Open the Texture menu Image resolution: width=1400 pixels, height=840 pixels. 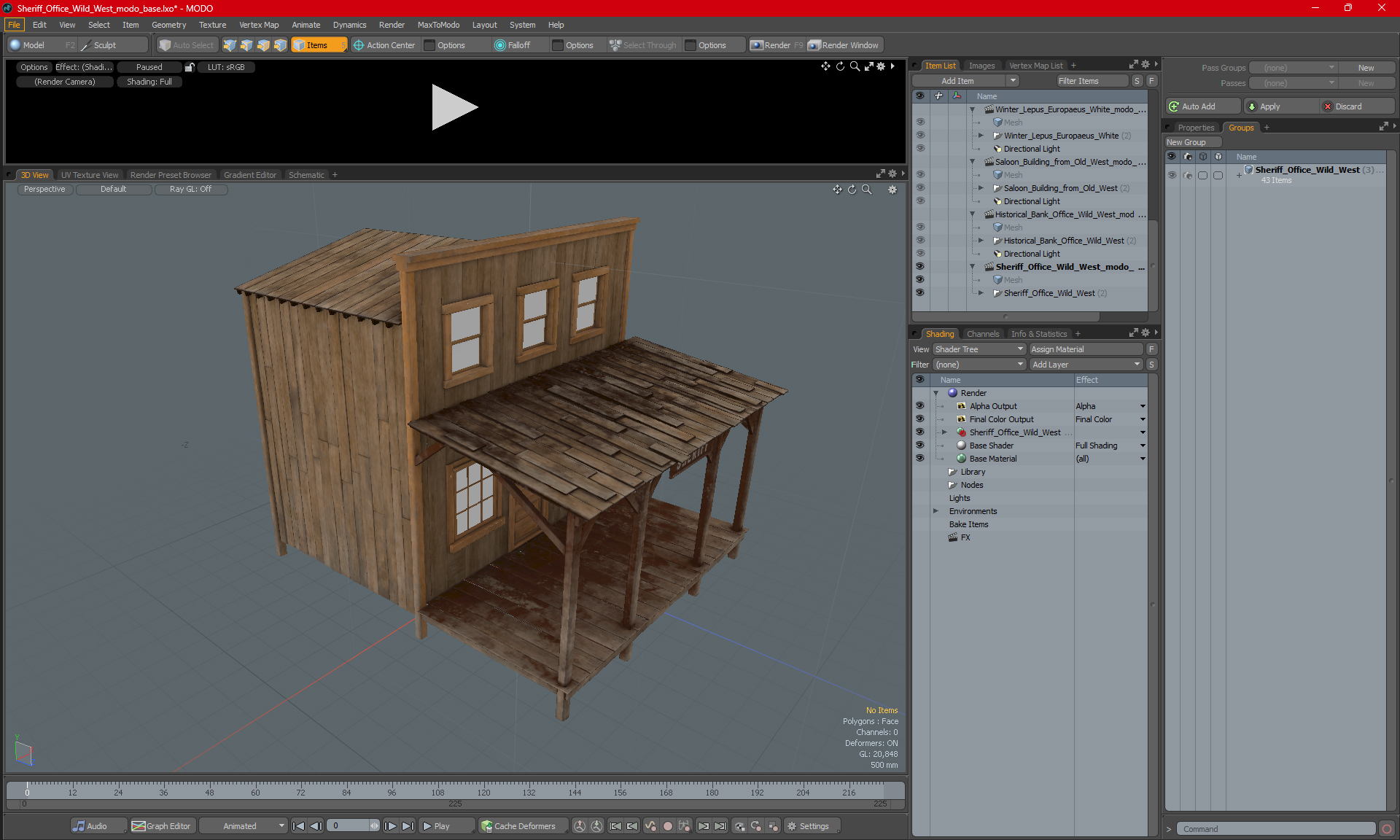tap(212, 25)
